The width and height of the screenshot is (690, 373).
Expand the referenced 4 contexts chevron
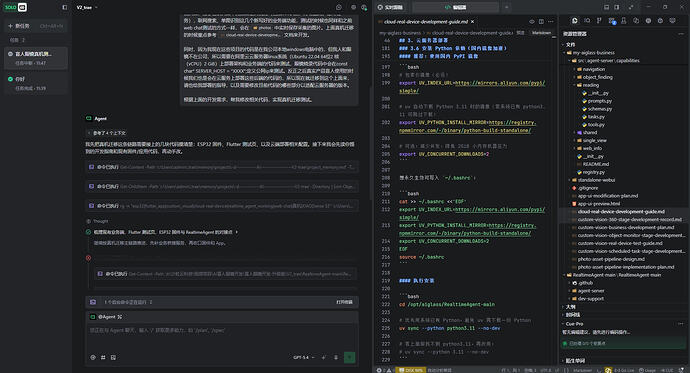pyautogui.click(x=88, y=133)
